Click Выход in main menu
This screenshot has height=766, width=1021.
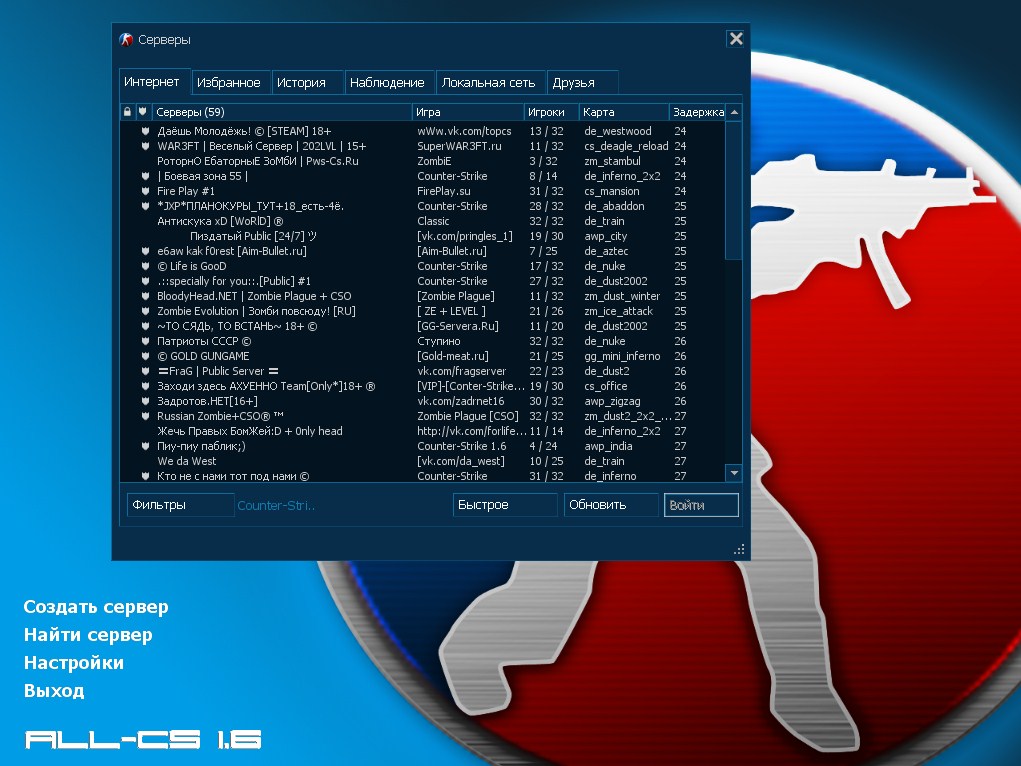(x=54, y=690)
